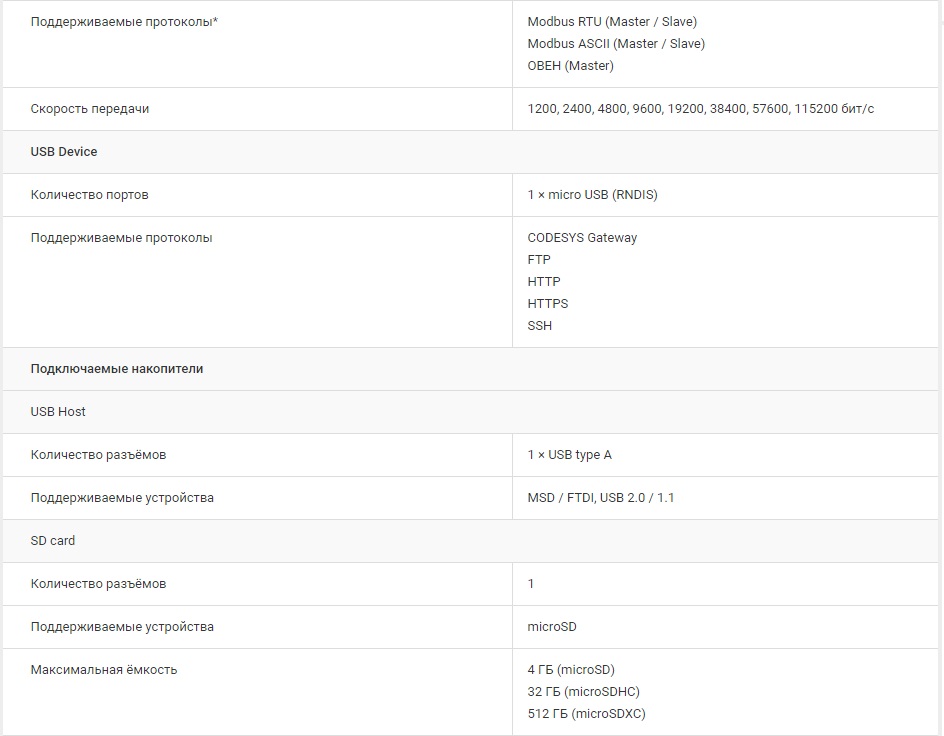Select the 'SD card' subsection heading
Screen dimensions: 944x736
53,540
